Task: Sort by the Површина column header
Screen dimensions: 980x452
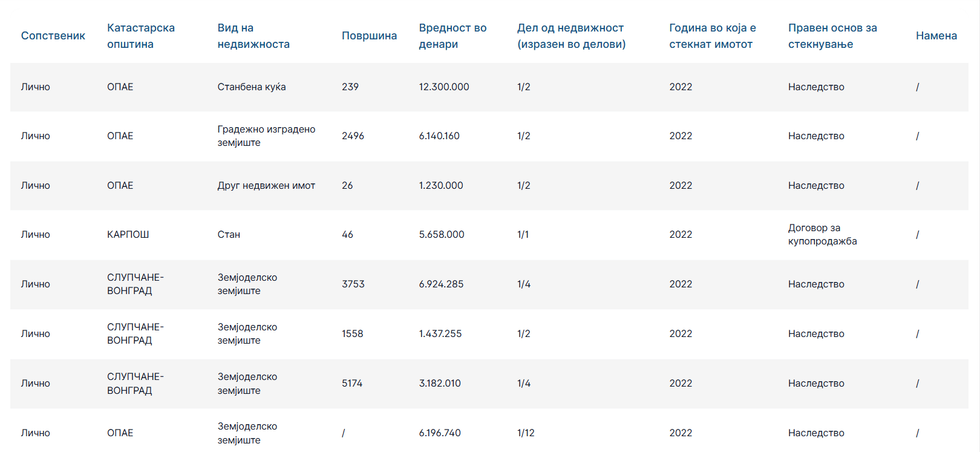Action: point(369,36)
